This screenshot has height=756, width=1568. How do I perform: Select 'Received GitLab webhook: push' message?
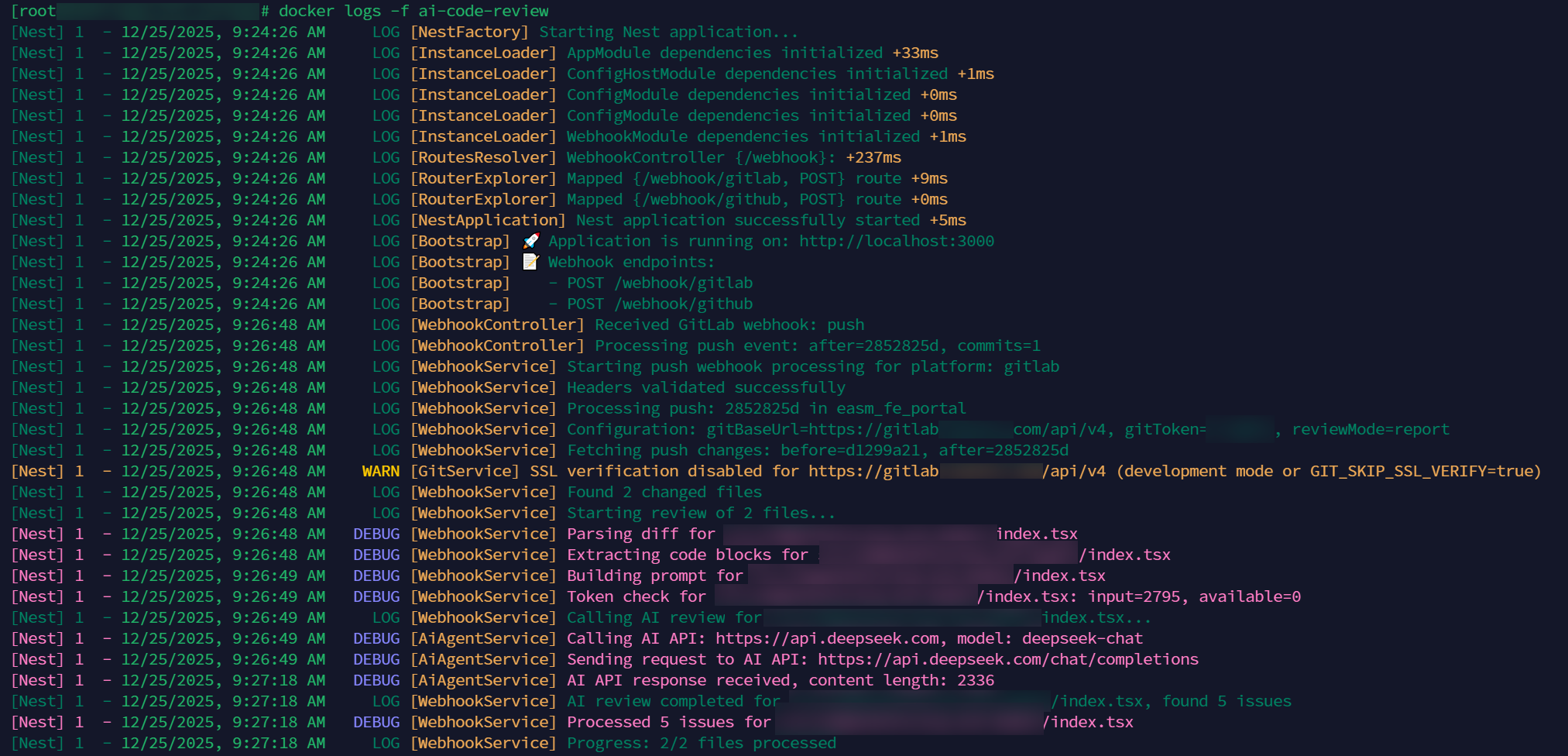point(729,325)
